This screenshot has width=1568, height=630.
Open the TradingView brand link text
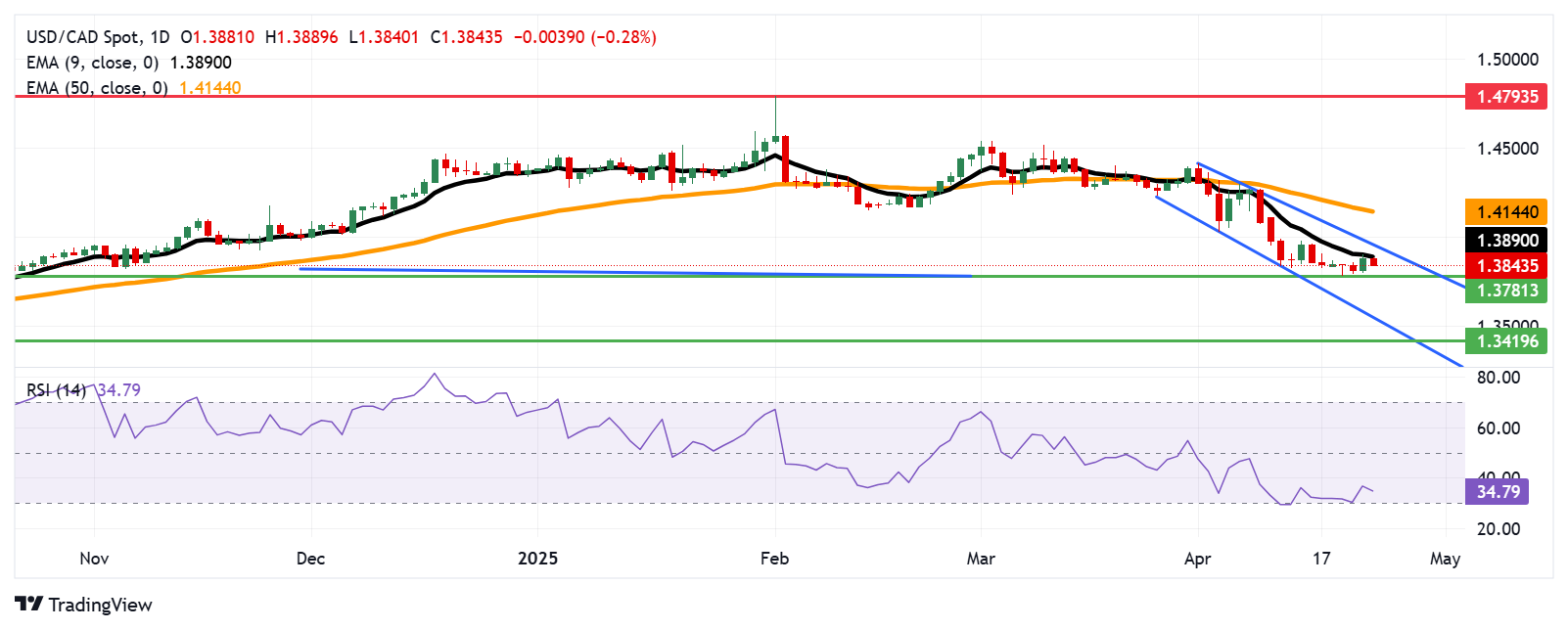(x=100, y=605)
